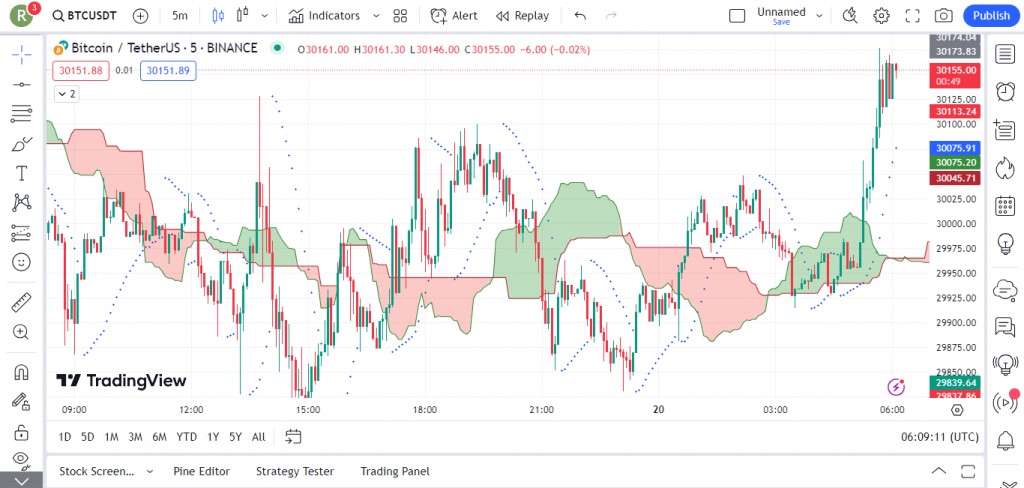Set date range to 5D
The width and height of the screenshot is (1024, 488).
tap(88, 437)
